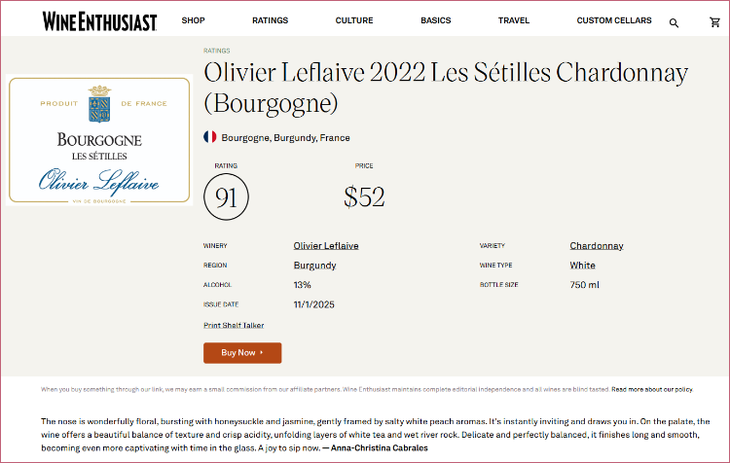Open the Travel menu
730x463 pixels.
(x=514, y=21)
